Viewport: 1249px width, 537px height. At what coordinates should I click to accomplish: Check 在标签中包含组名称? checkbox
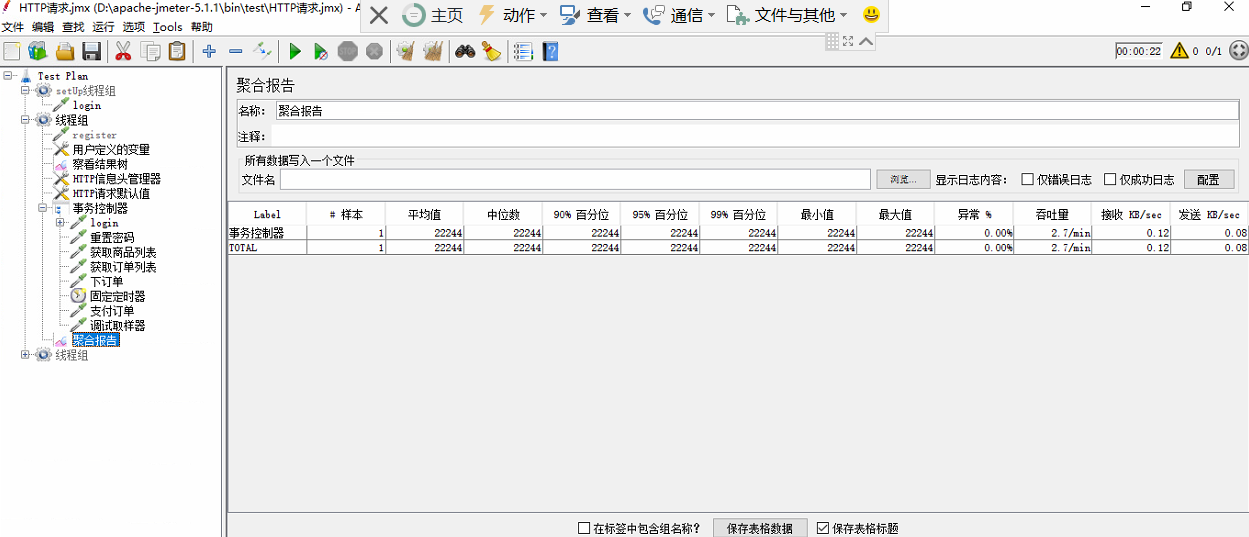(x=584, y=528)
